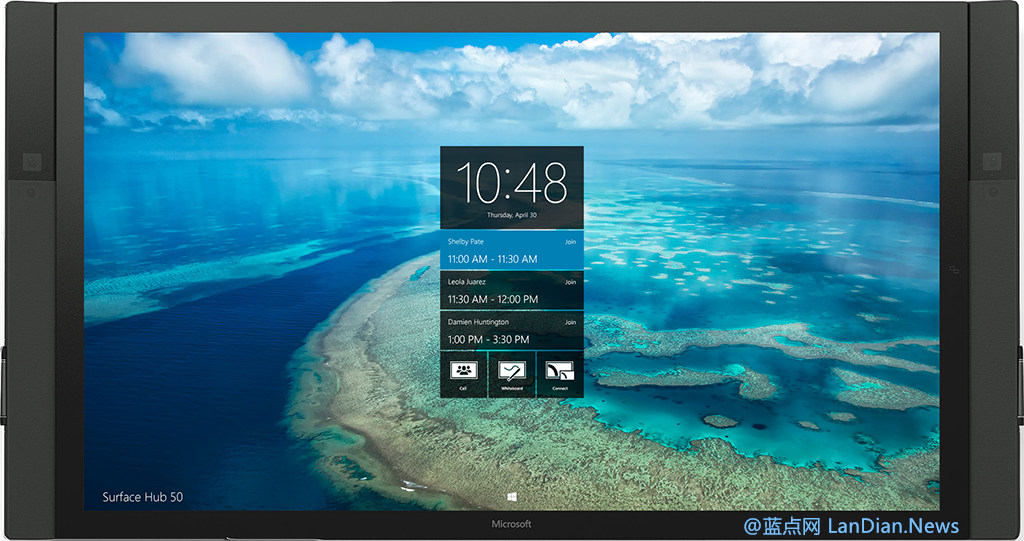Join Damien Huntington's meeting
The width and height of the screenshot is (1024, 541).
[570, 322]
